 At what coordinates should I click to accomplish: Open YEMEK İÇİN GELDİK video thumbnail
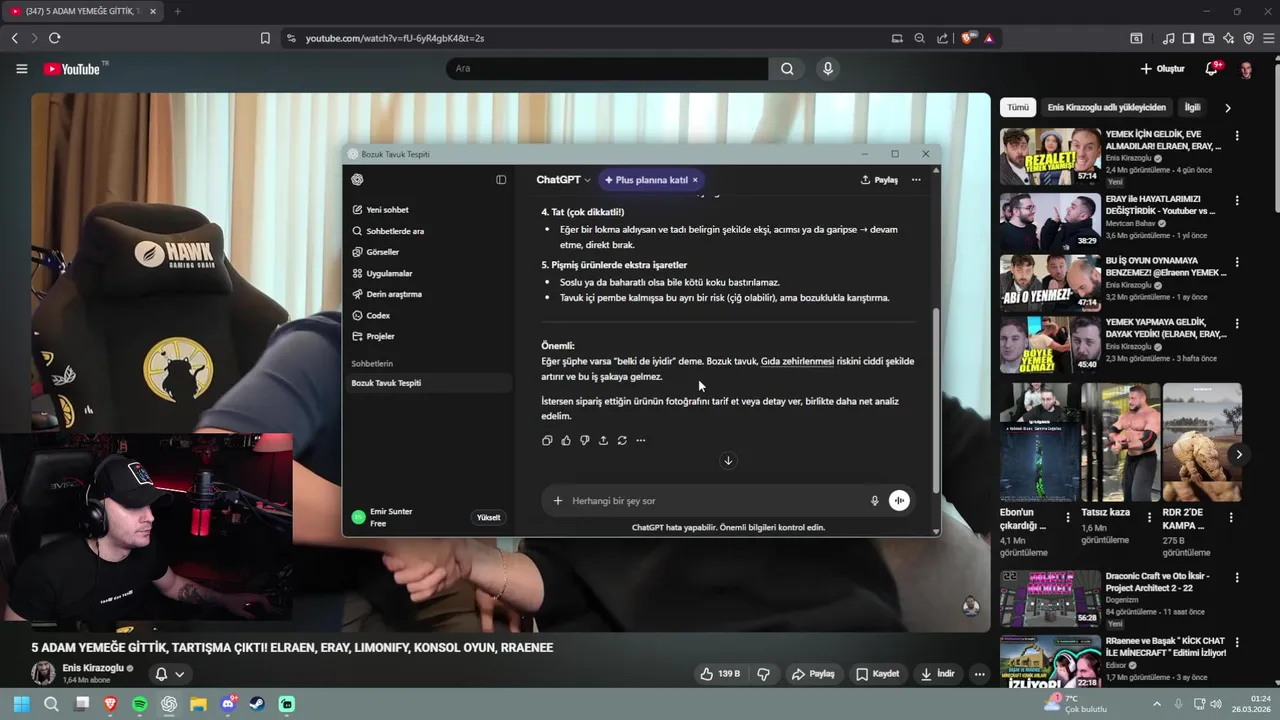[x=1050, y=156]
